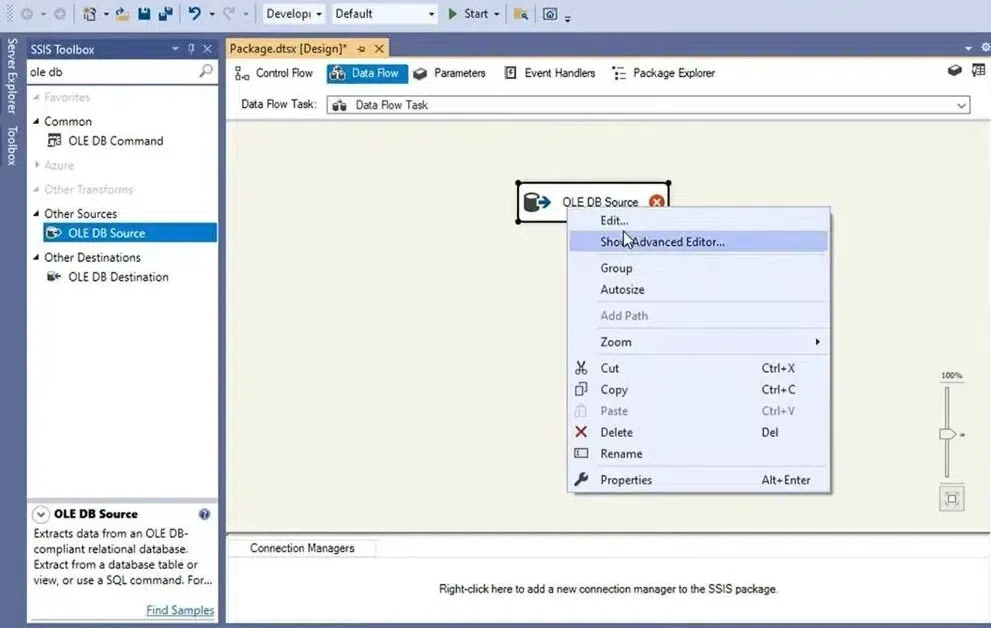Collapse the Common toolbox group
This screenshot has height=628, width=991.
click(x=36, y=121)
